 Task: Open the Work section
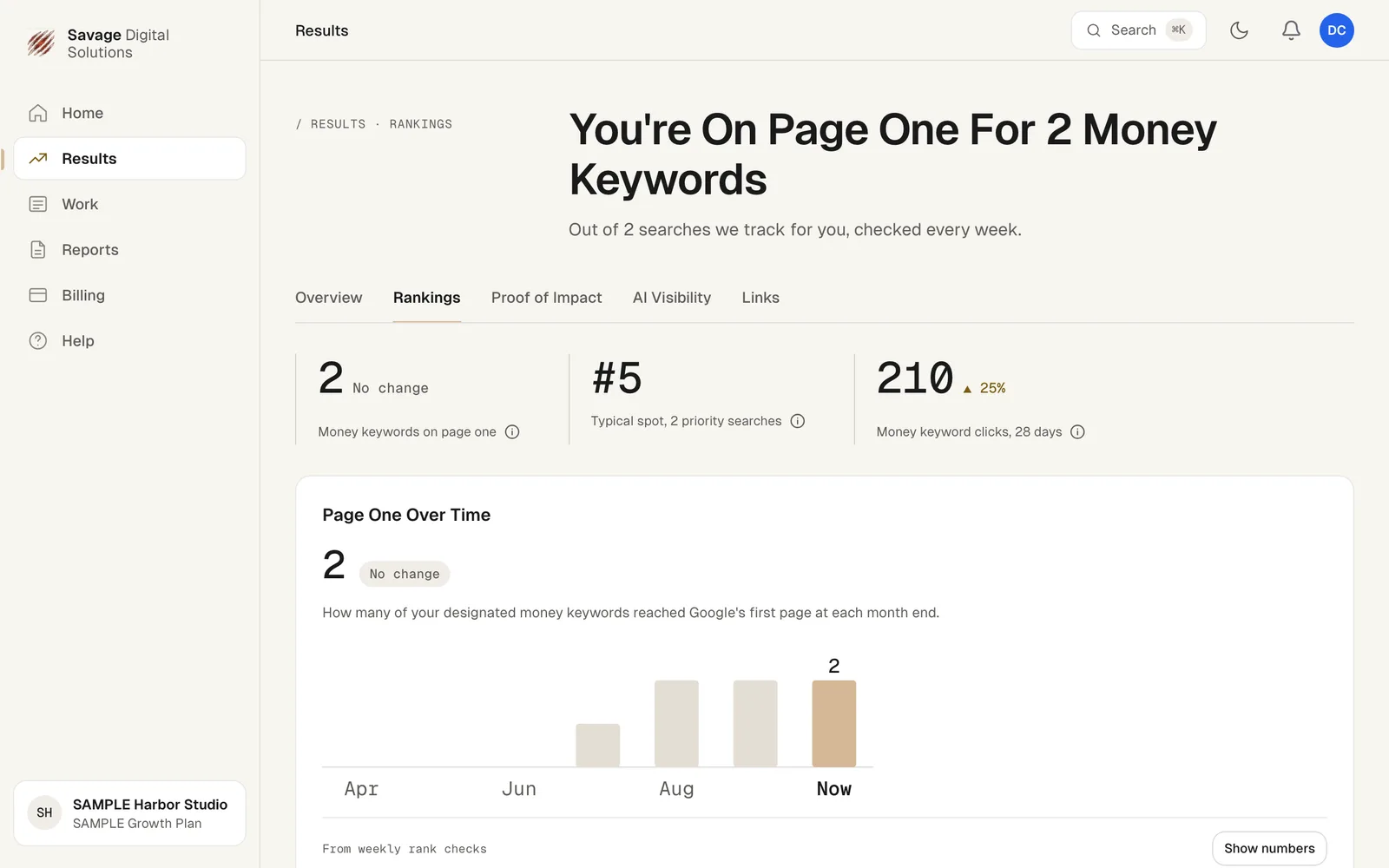[129, 204]
